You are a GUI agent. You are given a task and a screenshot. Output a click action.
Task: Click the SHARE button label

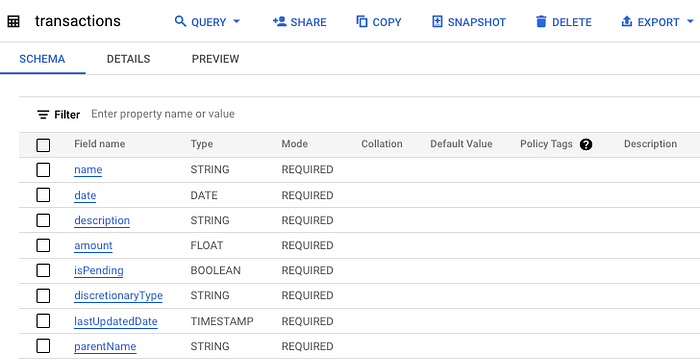(x=308, y=22)
